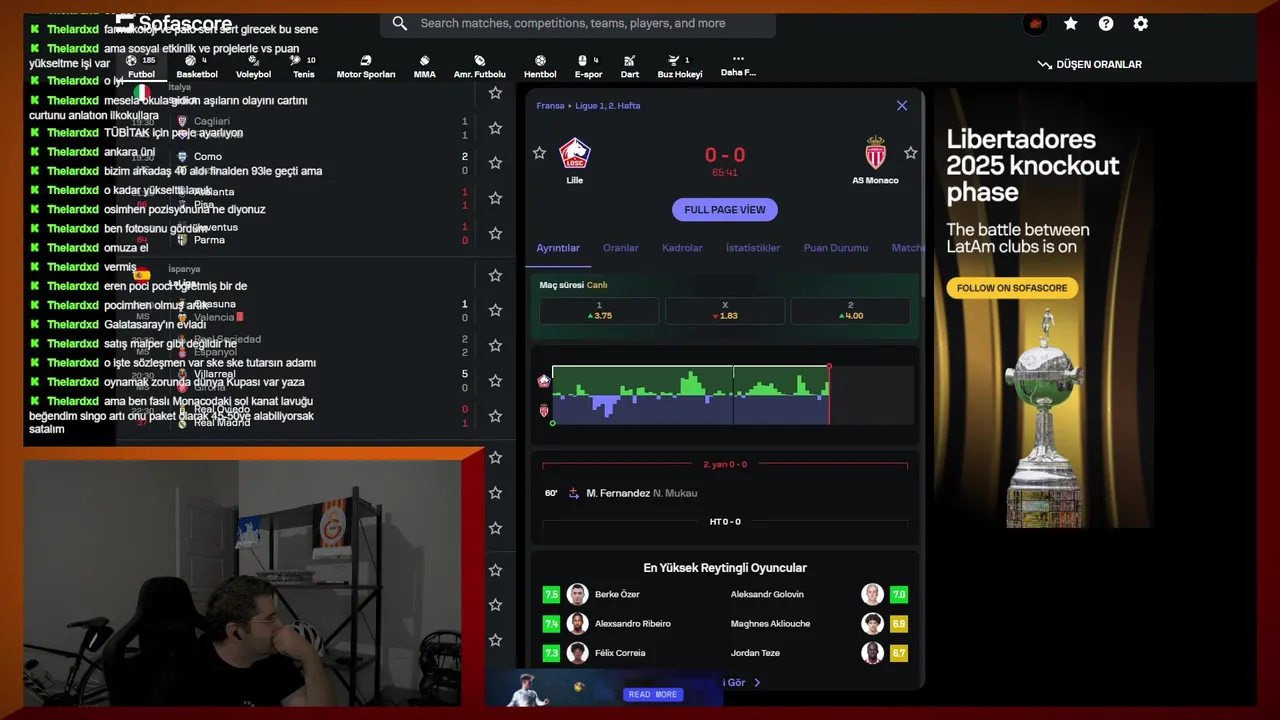This screenshot has height=720, width=1280.
Task: Open Berke Özer player avatar
Action: 577,594
